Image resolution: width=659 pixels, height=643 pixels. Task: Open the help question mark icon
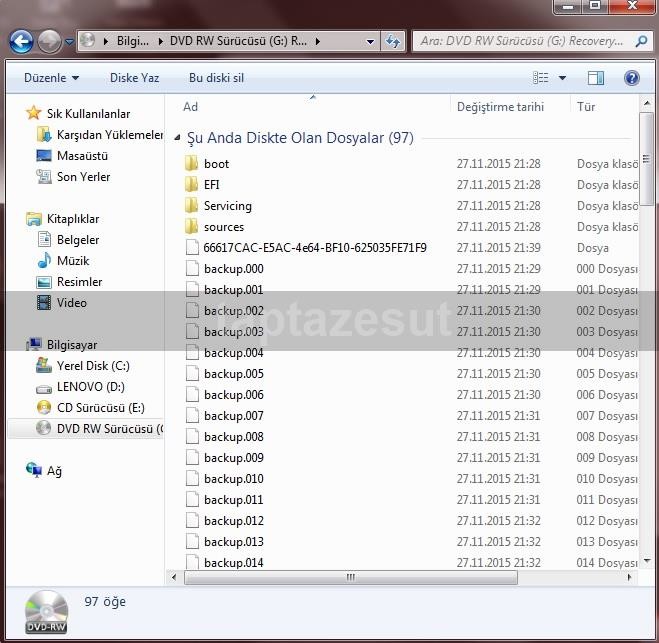(631, 78)
